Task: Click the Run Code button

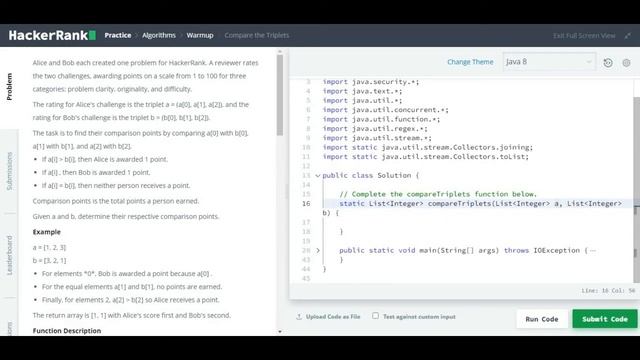Action: [x=542, y=319]
